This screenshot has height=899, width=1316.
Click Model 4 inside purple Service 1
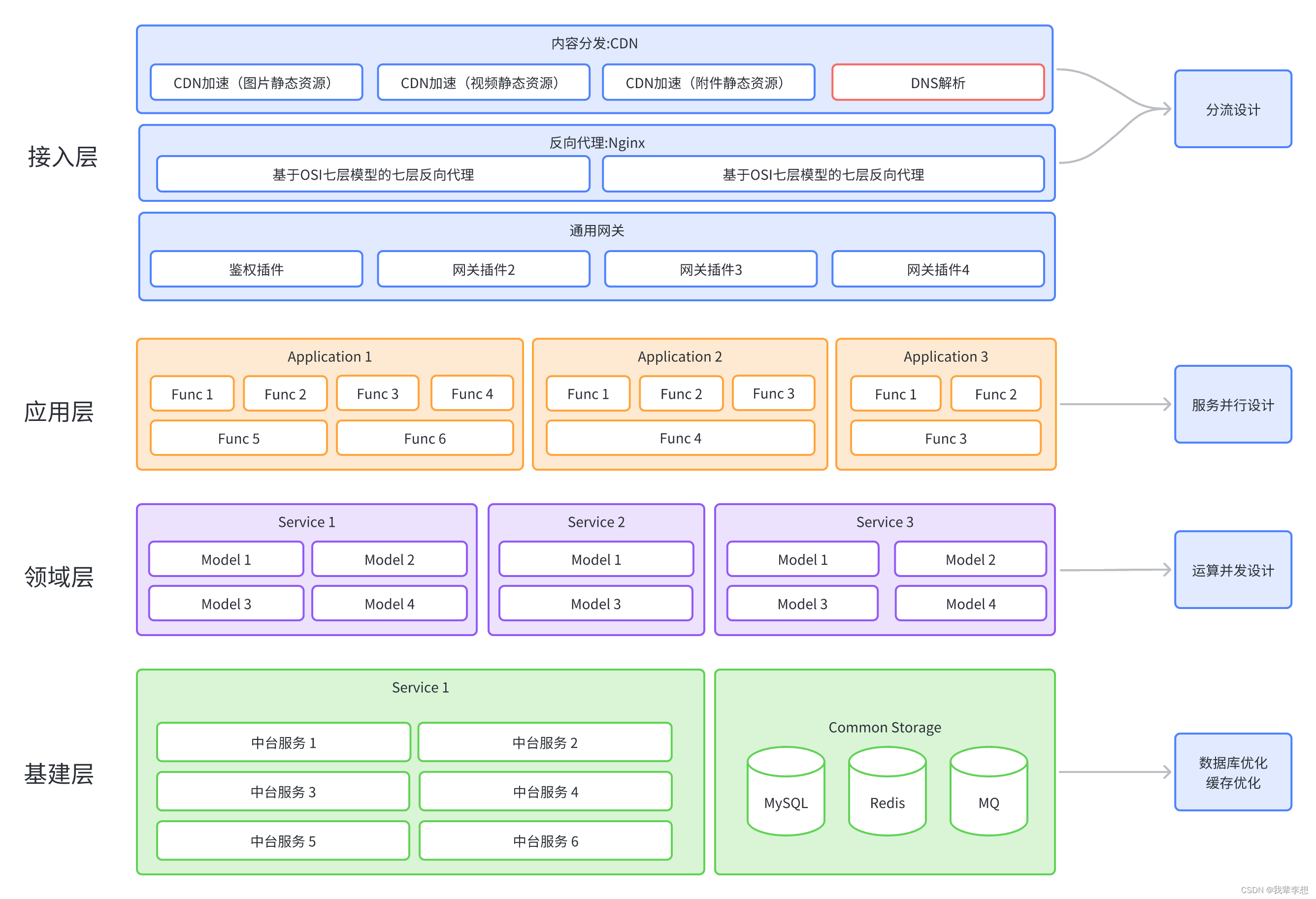point(389,604)
